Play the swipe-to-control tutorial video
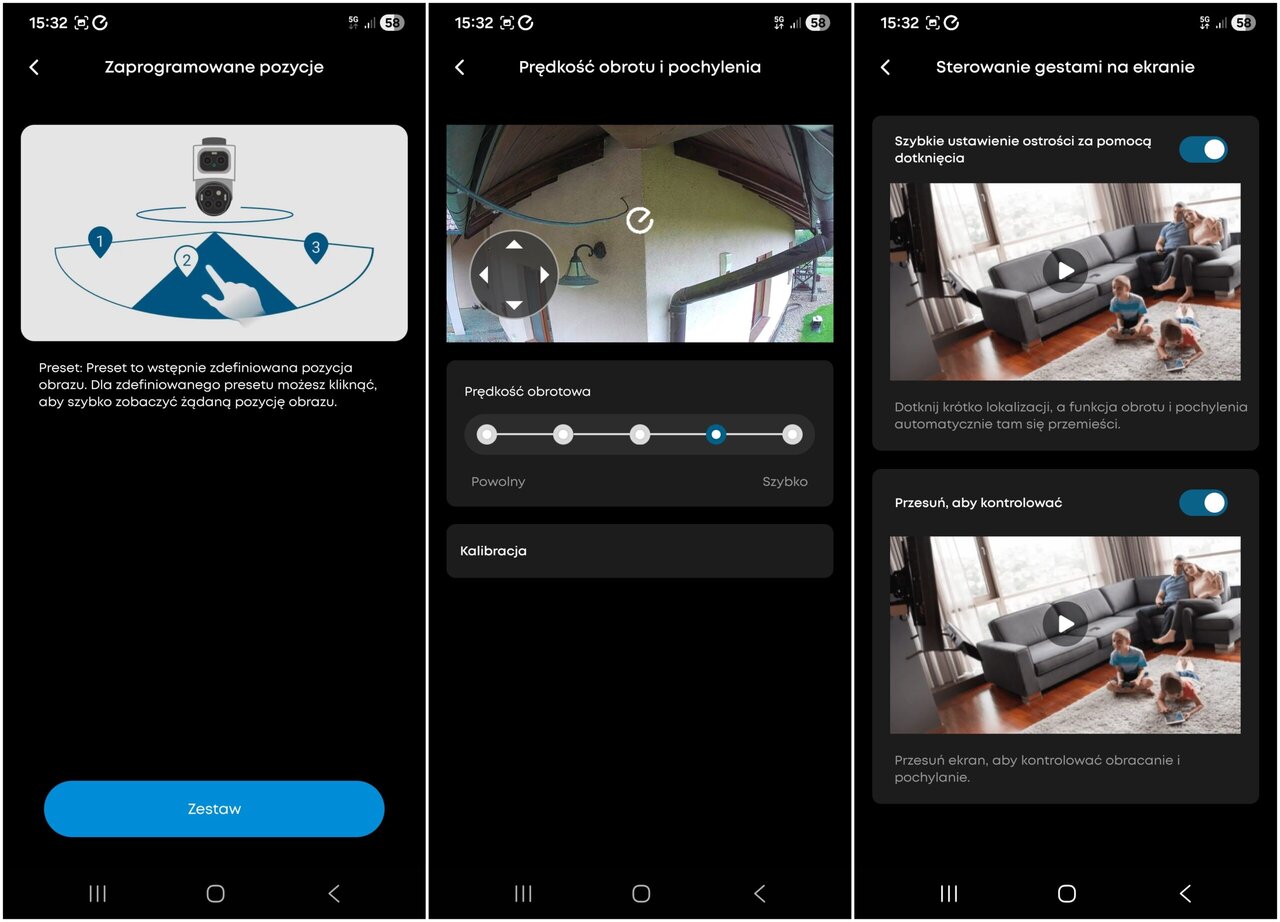Image resolution: width=1280 pixels, height=922 pixels. 1065,624
